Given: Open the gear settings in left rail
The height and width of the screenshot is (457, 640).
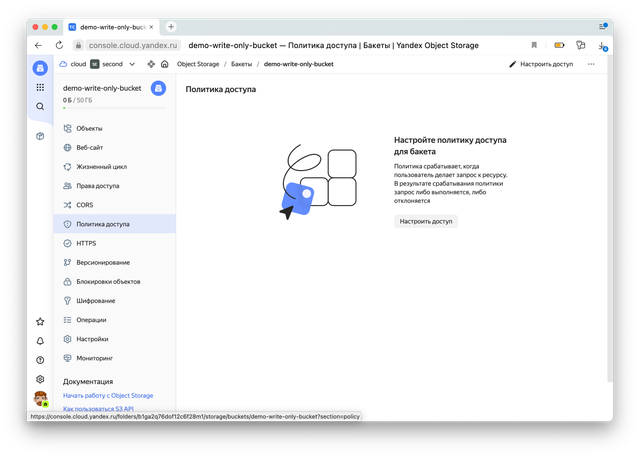Looking at the screenshot, I should (x=40, y=379).
